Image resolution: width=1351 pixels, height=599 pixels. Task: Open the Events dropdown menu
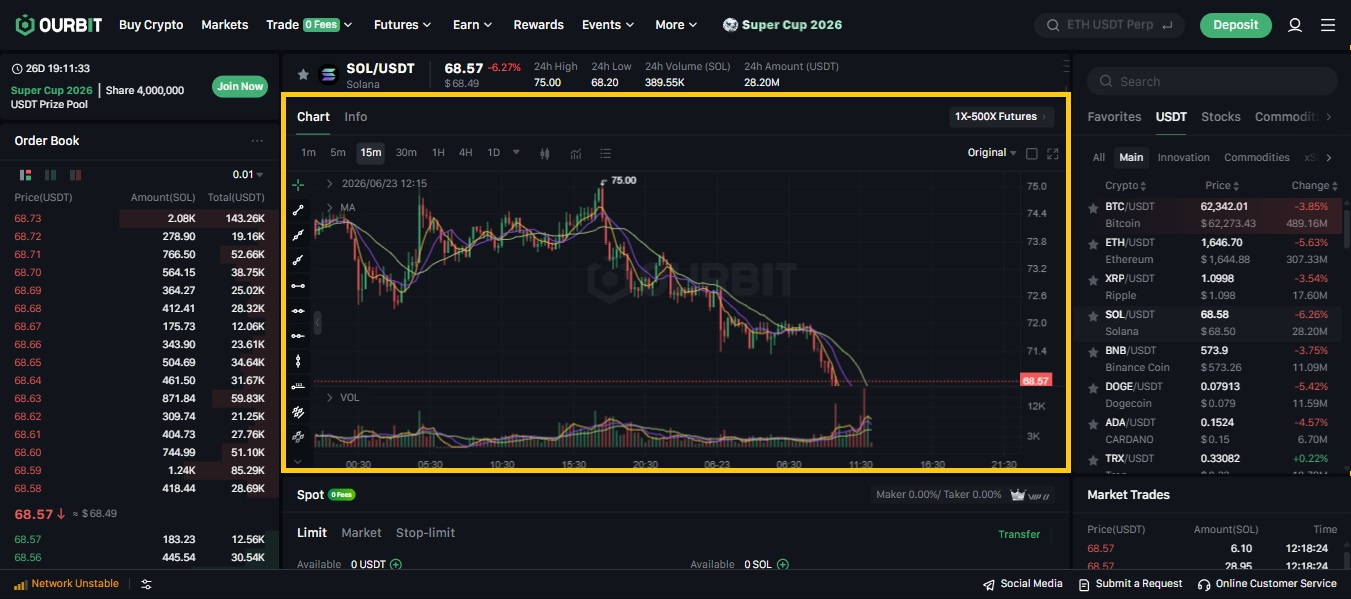pyautogui.click(x=608, y=25)
